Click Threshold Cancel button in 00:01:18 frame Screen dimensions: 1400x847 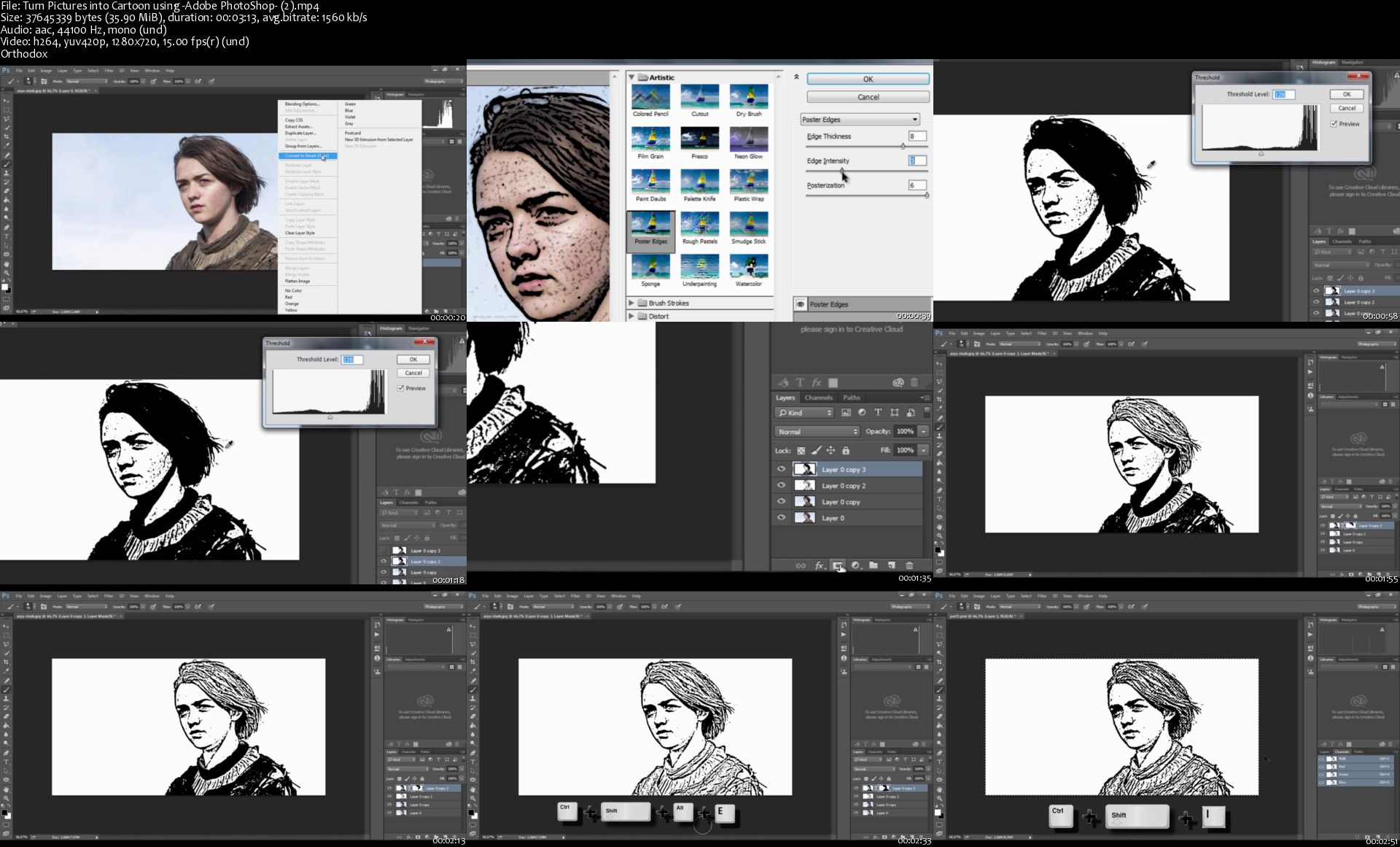click(413, 373)
